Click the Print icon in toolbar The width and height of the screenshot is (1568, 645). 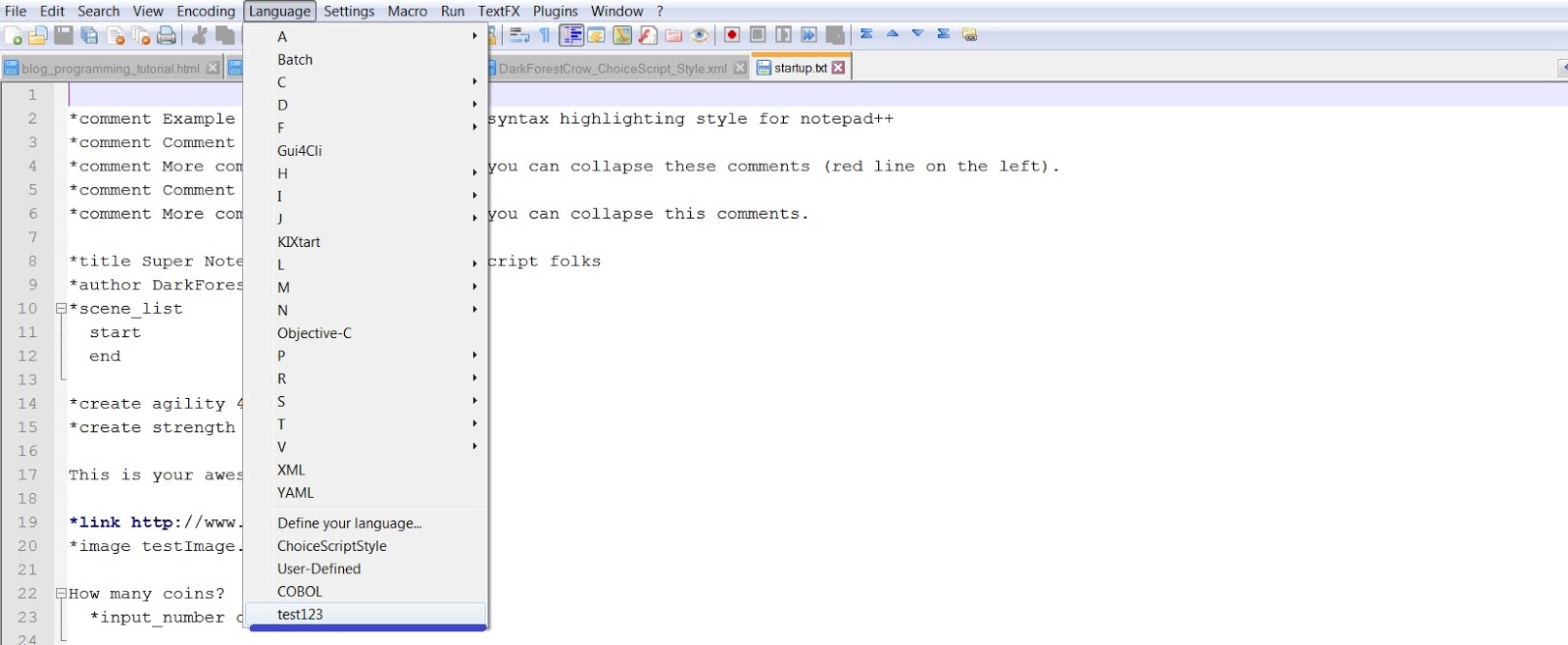(167, 35)
